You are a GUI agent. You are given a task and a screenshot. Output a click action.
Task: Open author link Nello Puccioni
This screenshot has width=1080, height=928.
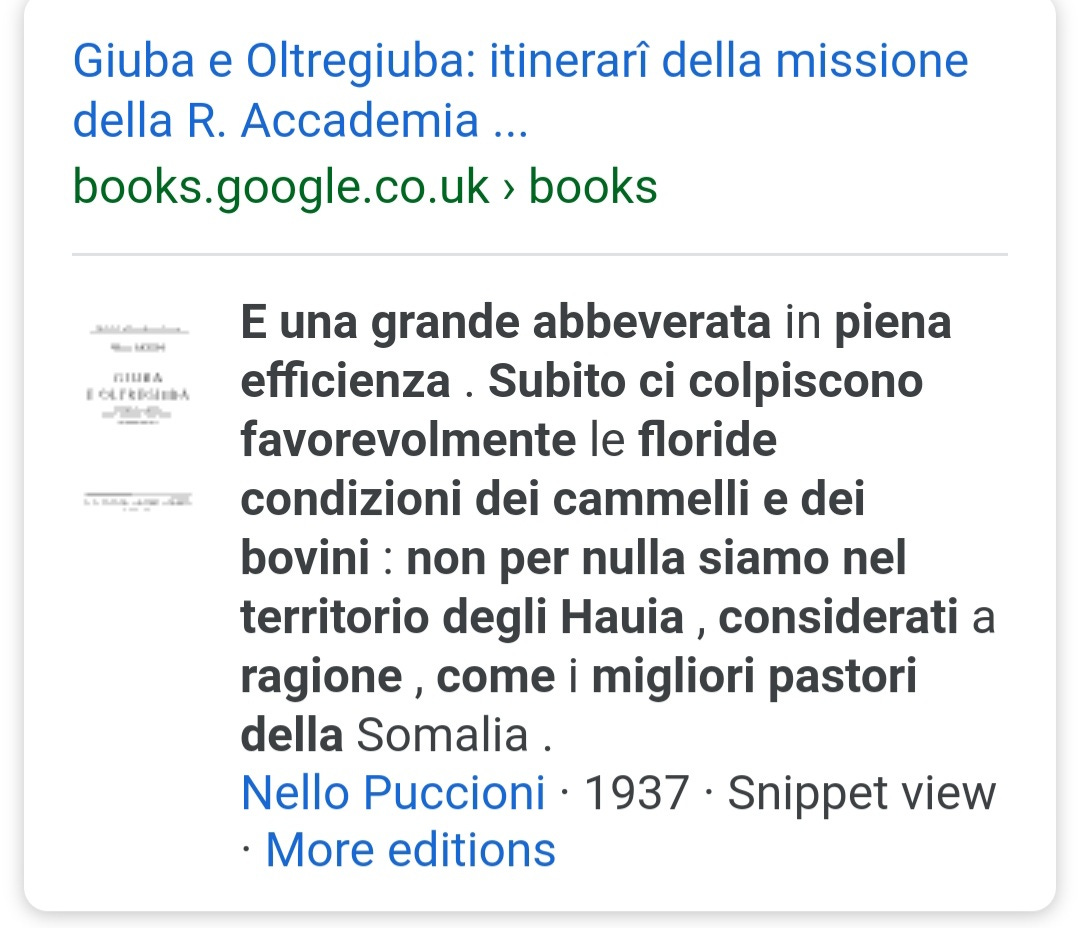coord(393,793)
